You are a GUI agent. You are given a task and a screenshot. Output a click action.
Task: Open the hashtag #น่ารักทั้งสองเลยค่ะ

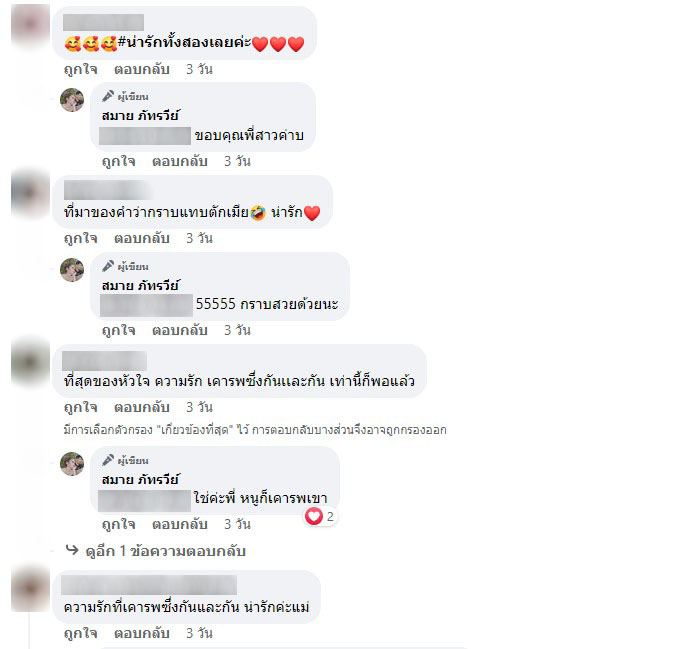pyautogui.click(x=184, y=42)
